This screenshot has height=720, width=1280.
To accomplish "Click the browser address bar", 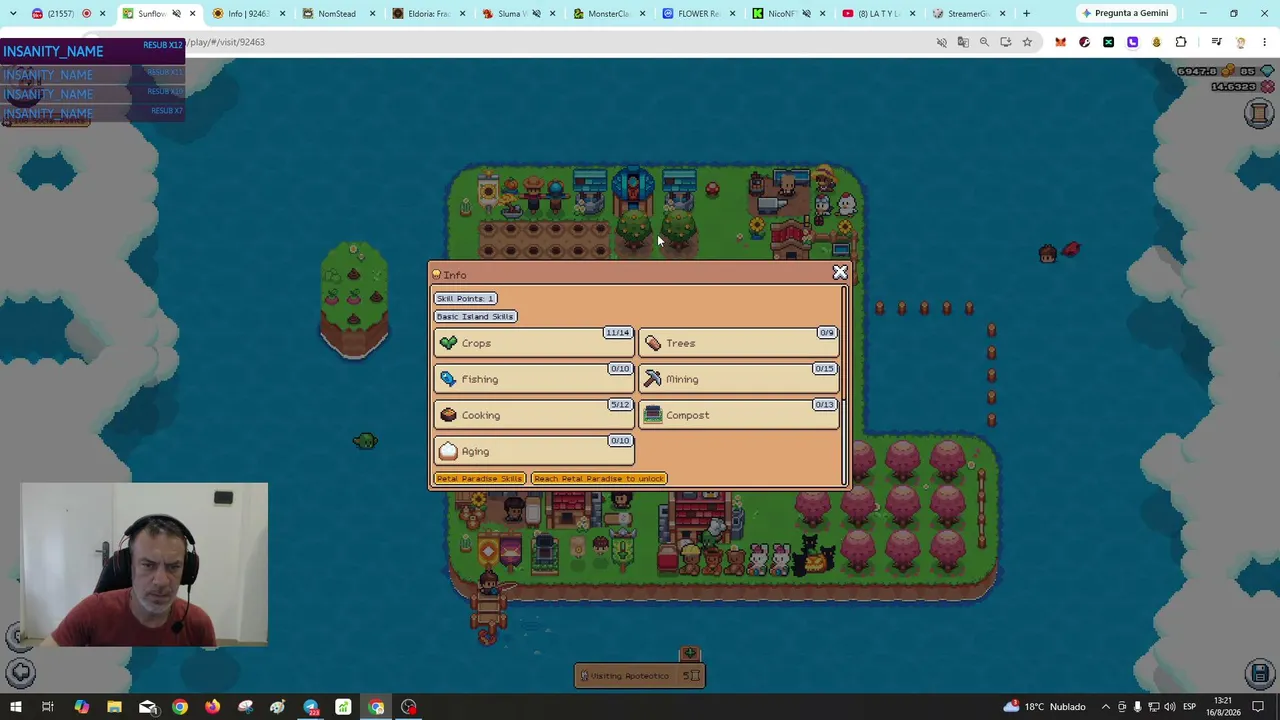I will [x=564, y=42].
